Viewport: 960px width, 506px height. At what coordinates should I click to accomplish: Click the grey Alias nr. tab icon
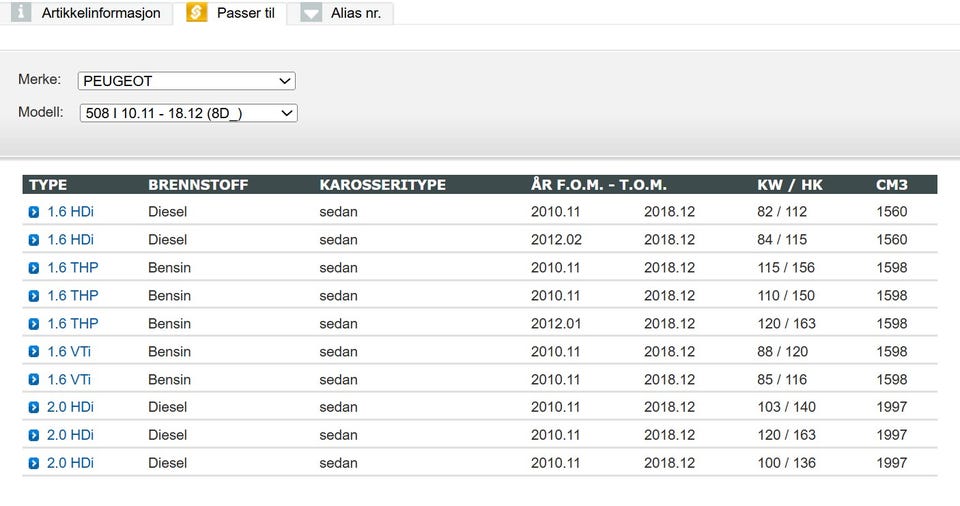point(311,13)
